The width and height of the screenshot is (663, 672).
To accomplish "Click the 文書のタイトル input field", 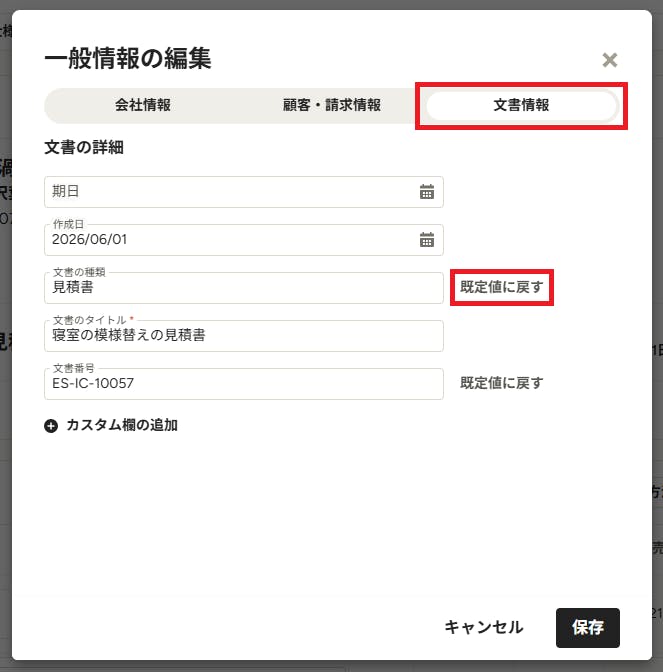I will point(243,336).
